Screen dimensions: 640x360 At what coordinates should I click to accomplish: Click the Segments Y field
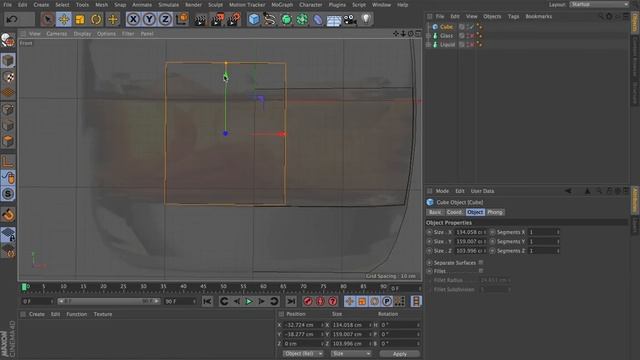click(x=544, y=242)
